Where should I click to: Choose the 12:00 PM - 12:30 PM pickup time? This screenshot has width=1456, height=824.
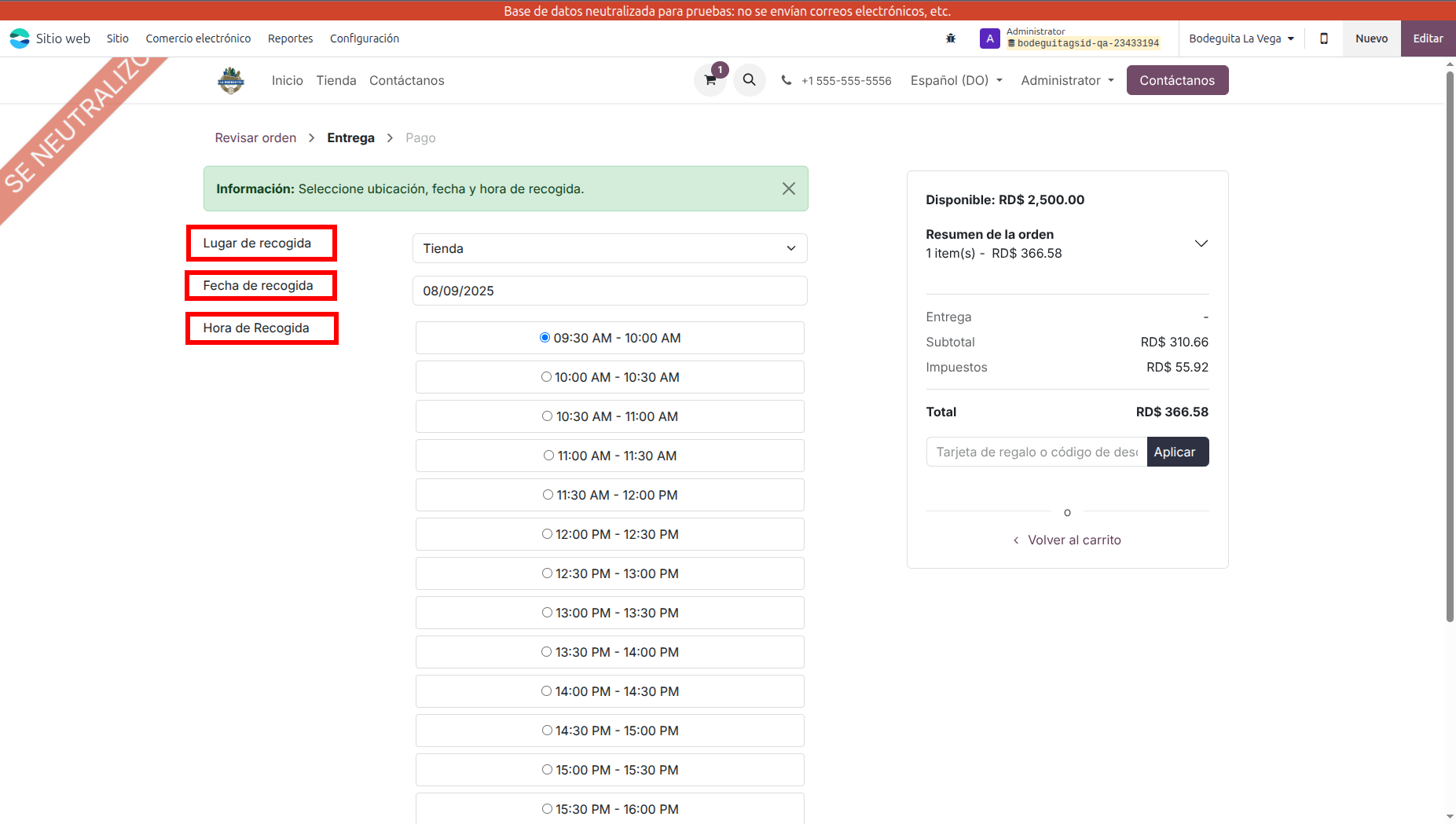(547, 534)
